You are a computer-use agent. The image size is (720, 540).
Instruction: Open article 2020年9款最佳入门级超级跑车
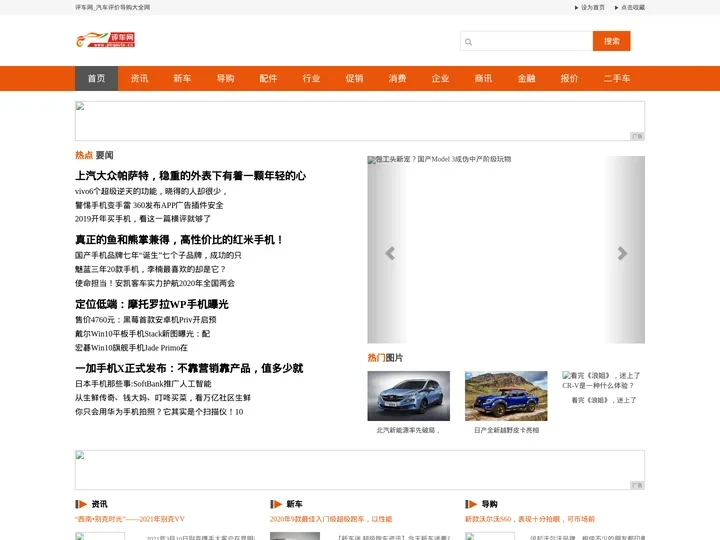(x=331, y=519)
